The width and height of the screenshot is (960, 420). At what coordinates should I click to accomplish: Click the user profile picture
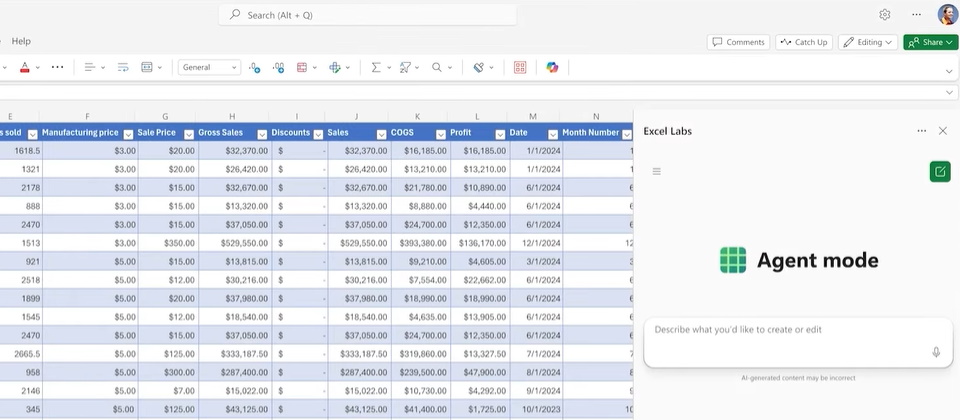[947, 14]
